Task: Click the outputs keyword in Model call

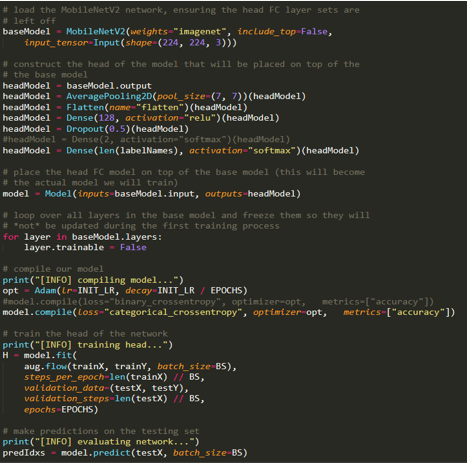Action: click(x=224, y=194)
